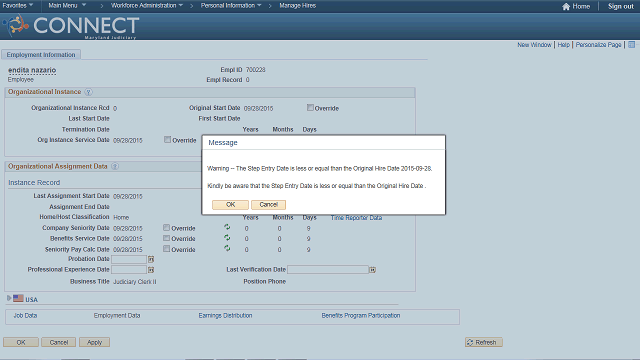The image size is (640, 360).
Task: Open the Favorites dropdown menu
Action: [x=18, y=6]
